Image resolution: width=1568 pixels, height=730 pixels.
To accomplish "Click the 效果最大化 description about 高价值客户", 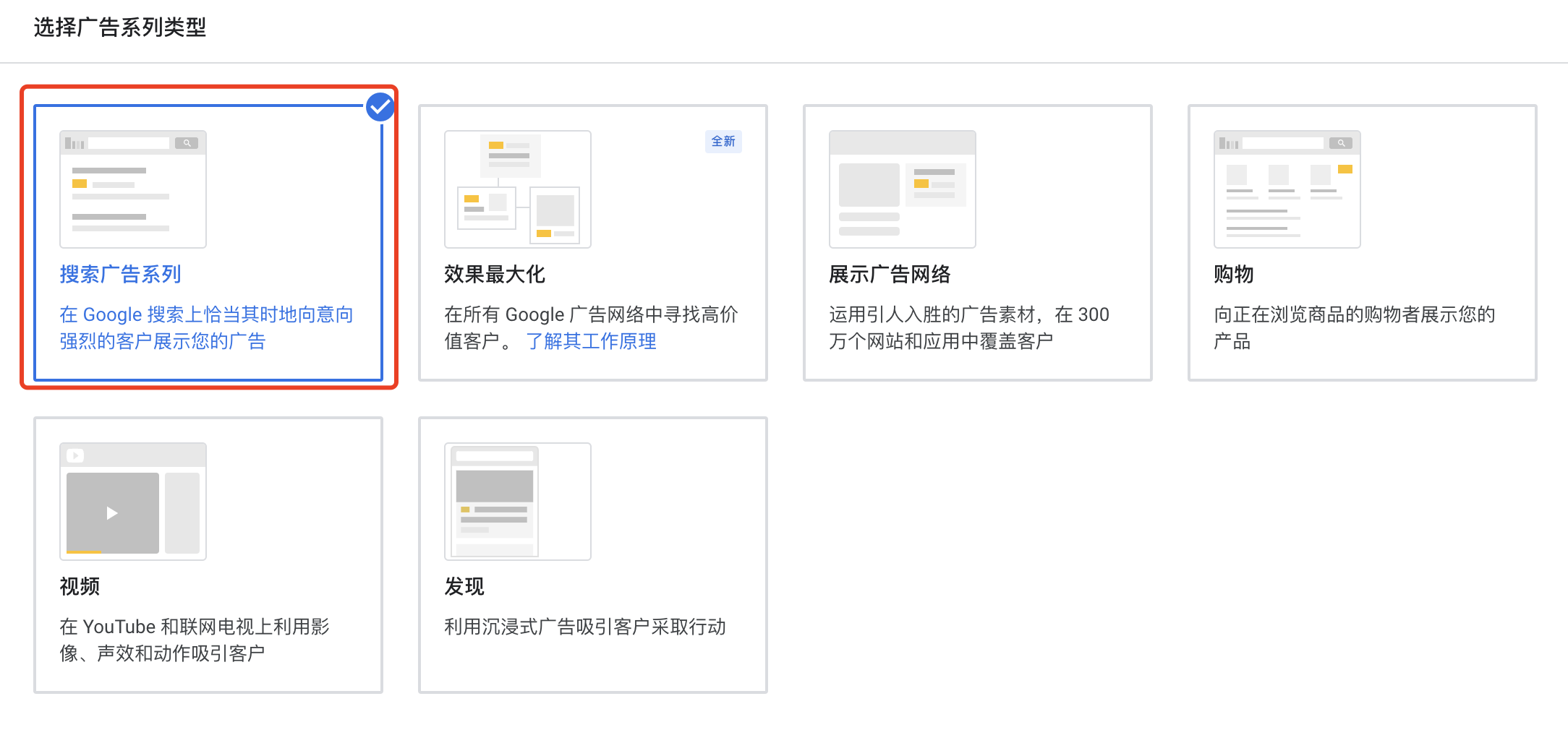I will coord(591,327).
